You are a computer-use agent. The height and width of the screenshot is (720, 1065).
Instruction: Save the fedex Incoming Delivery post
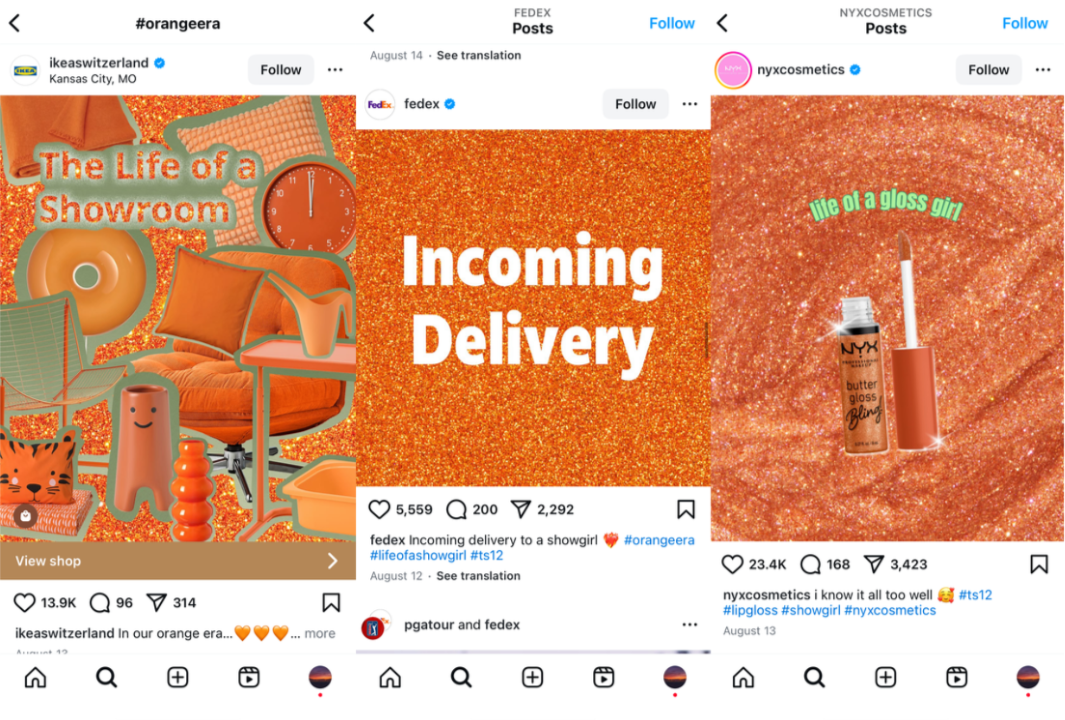[686, 509]
